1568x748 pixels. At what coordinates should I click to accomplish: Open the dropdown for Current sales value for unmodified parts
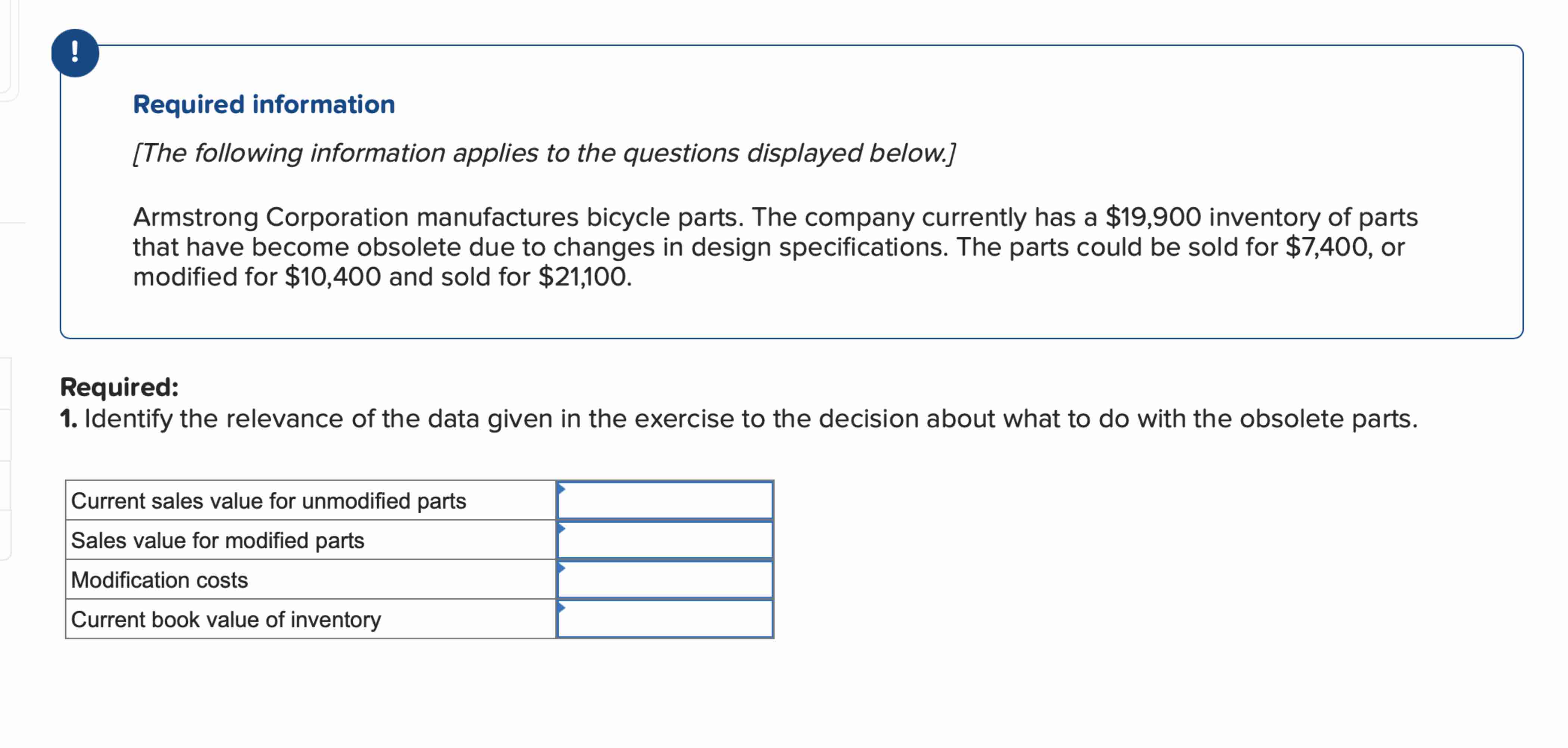click(663, 500)
